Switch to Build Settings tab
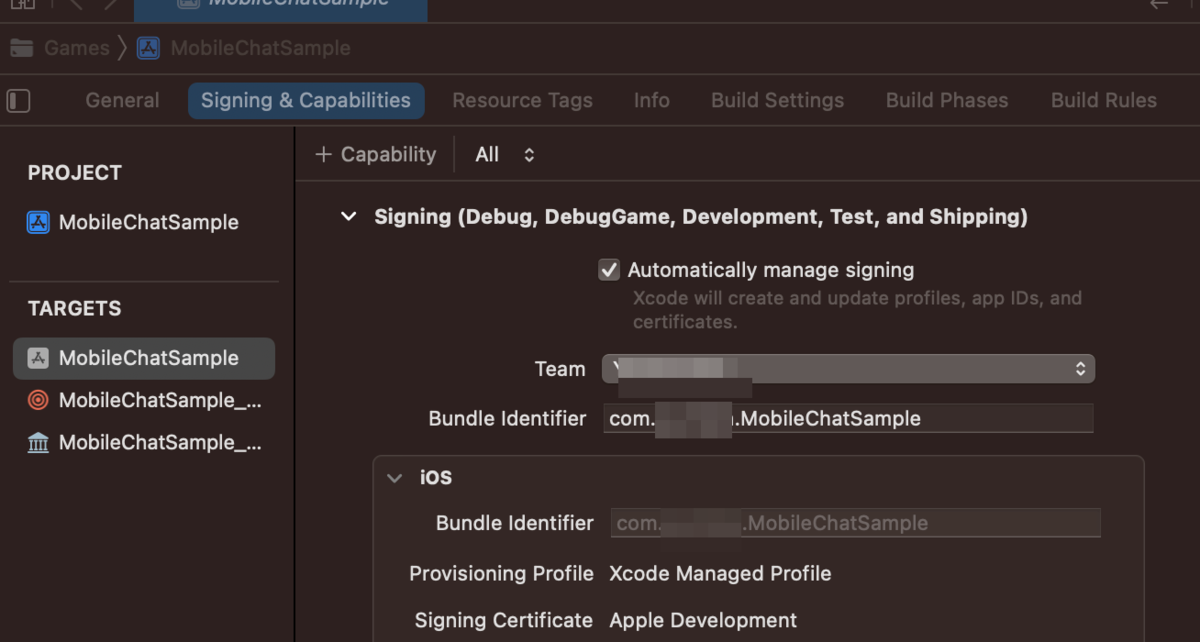The image size is (1200, 642). pyautogui.click(x=778, y=101)
